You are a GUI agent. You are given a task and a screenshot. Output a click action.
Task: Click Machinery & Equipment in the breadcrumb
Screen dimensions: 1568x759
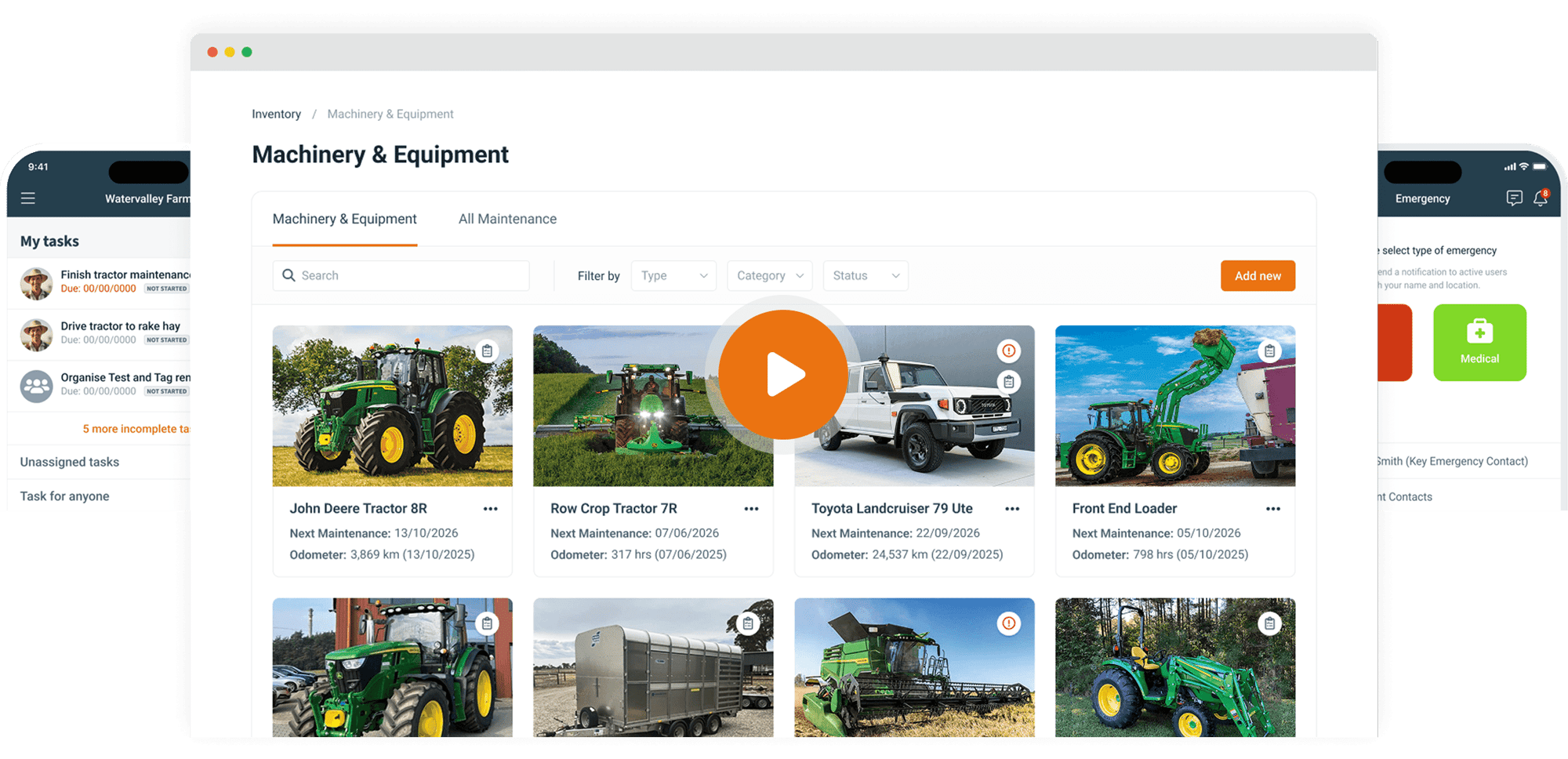(x=390, y=114)
